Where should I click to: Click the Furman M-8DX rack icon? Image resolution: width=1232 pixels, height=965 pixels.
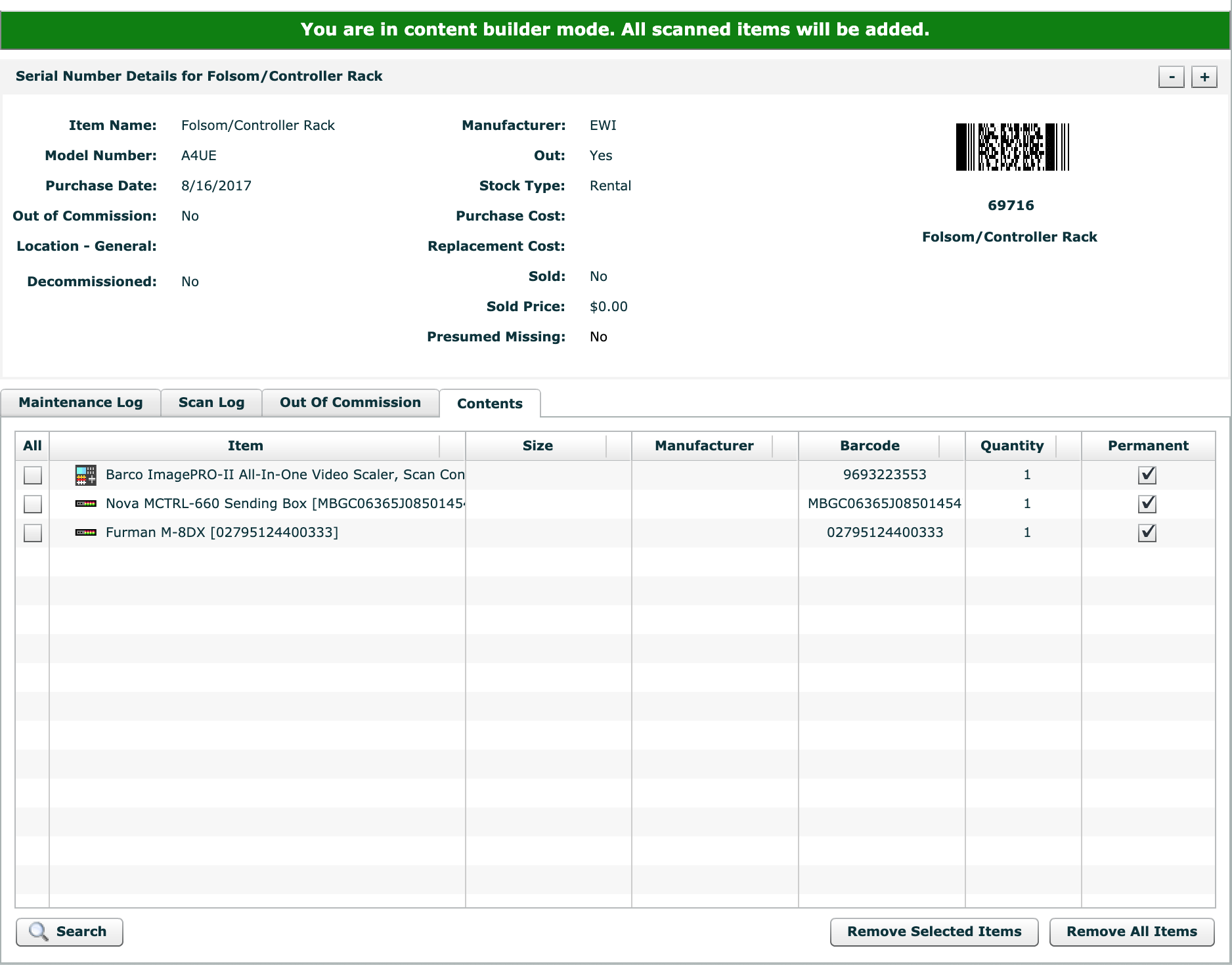pyautogui.click(x=85, y=532)
